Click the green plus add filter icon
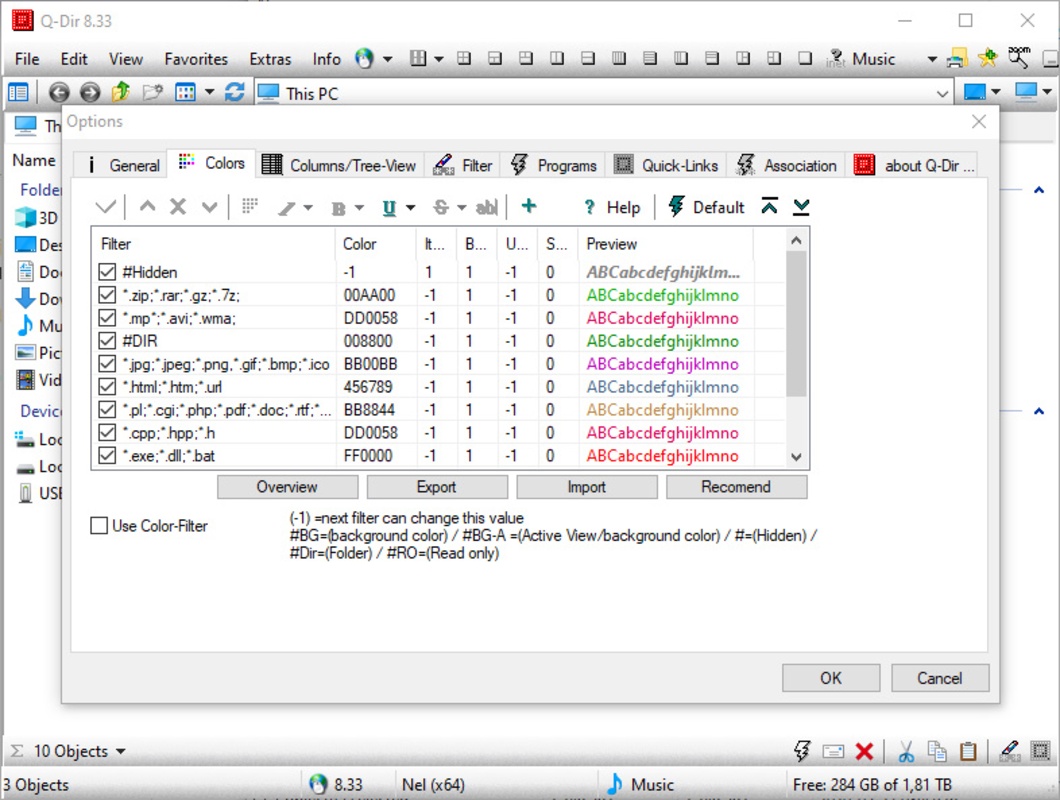Viewport: 1060px width, 800px height. [x=529, y=206]
